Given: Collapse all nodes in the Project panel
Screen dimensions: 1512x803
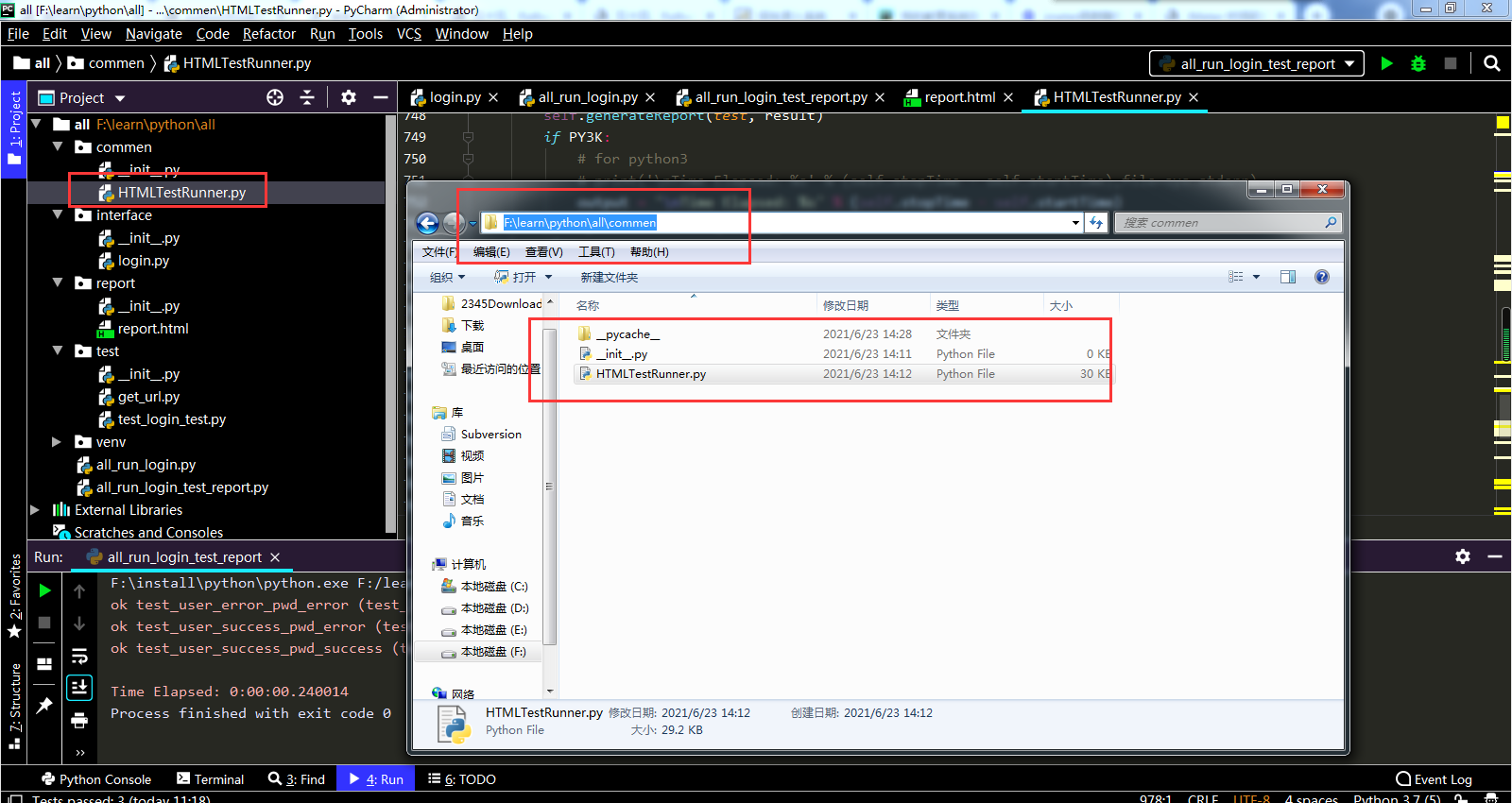Looking at the screenshot, I should tap(307, 97).
